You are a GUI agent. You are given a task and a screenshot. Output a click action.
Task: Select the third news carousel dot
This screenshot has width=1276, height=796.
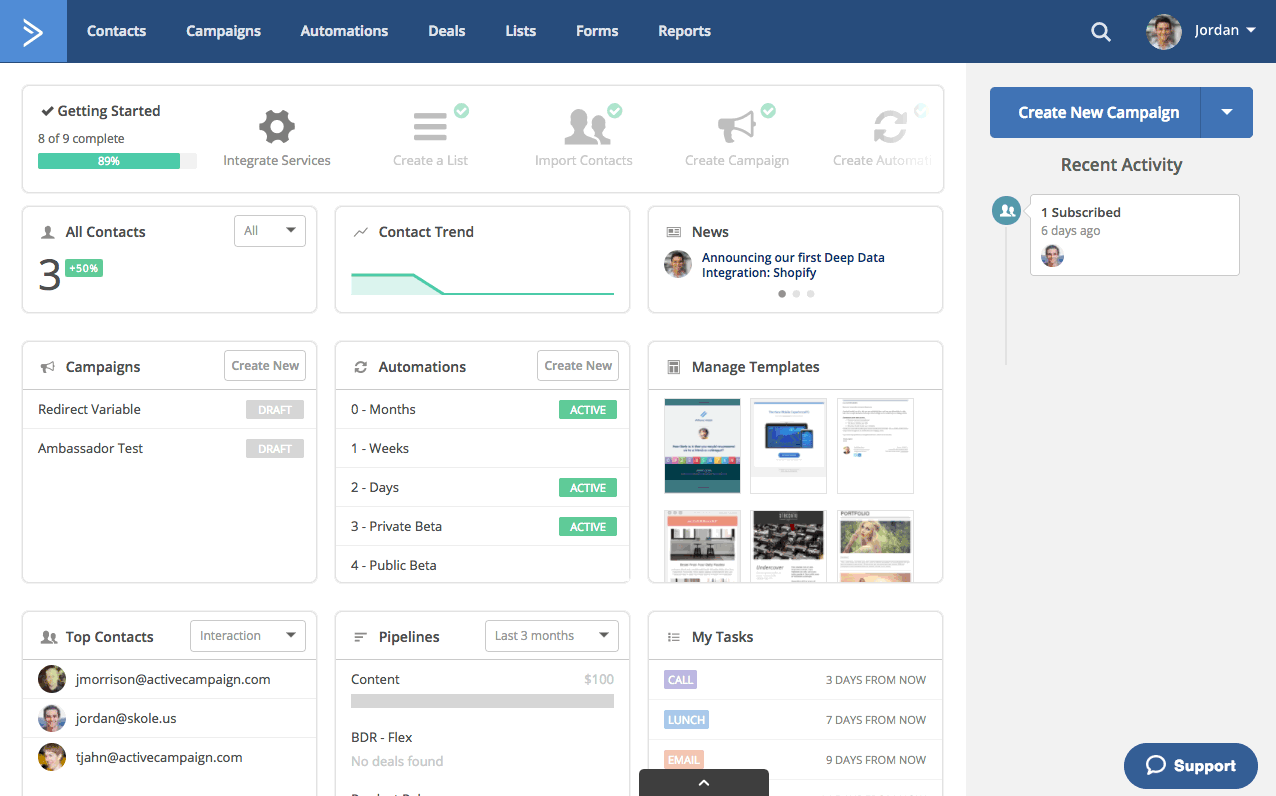(810, 294)
